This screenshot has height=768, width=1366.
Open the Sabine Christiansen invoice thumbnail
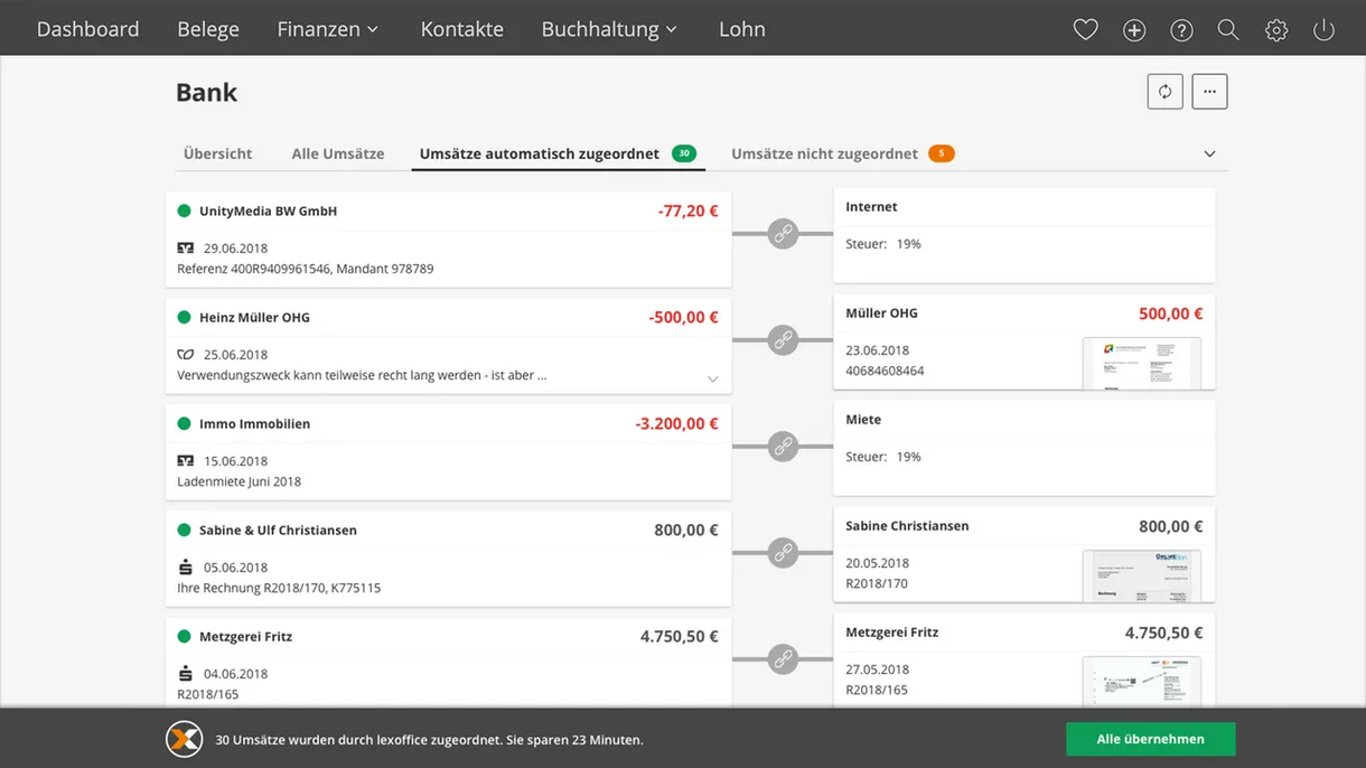(x=1142, y=575)
